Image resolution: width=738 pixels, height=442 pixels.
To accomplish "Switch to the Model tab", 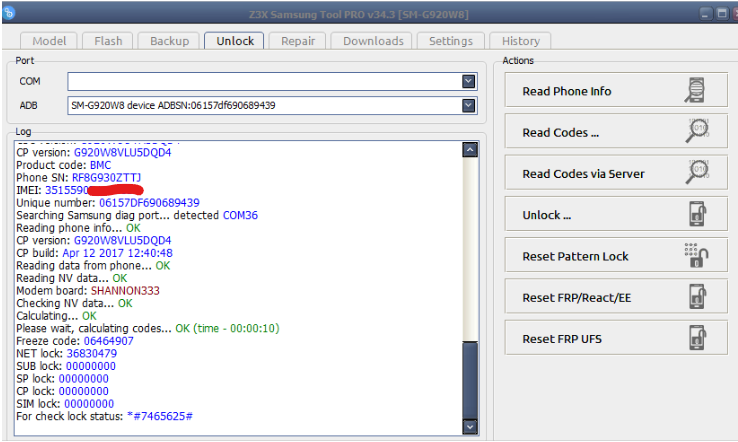I will (49, 41).
